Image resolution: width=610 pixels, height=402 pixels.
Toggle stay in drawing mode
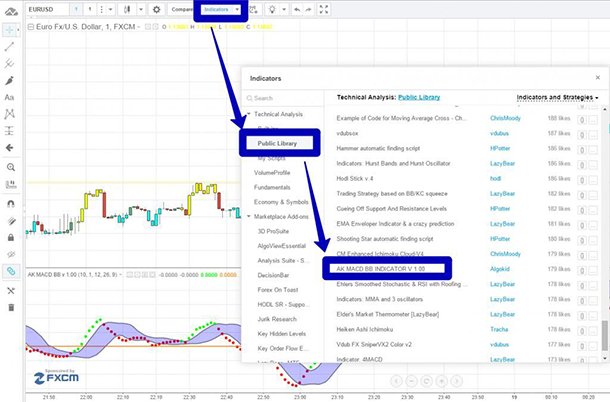11,221
